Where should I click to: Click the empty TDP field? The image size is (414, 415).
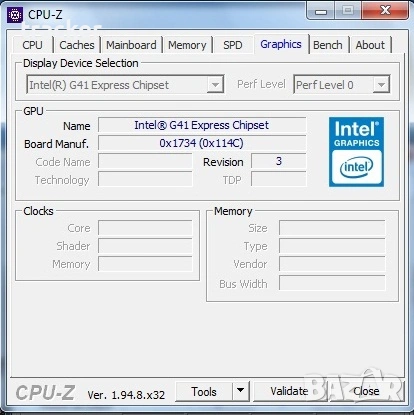[x=279, y=179]
